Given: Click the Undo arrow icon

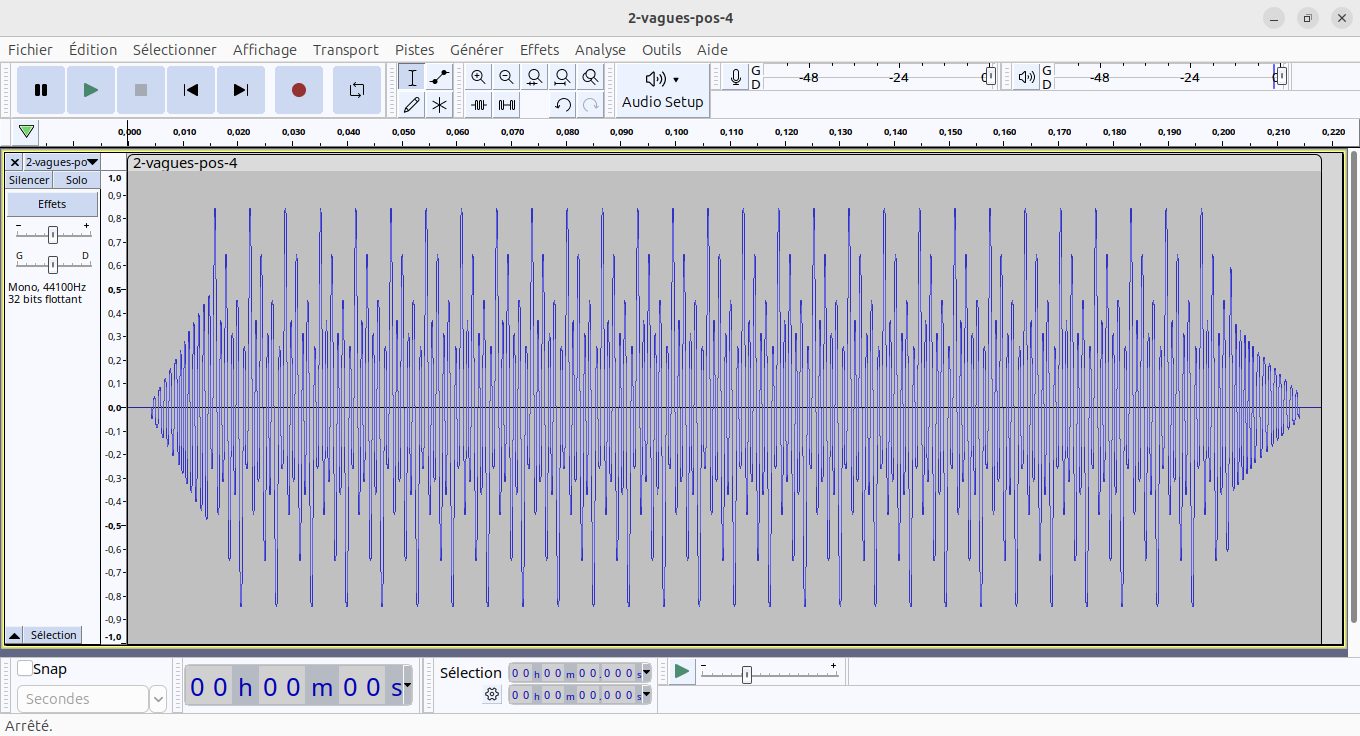Looking at the screenshot, I should 563,104.
